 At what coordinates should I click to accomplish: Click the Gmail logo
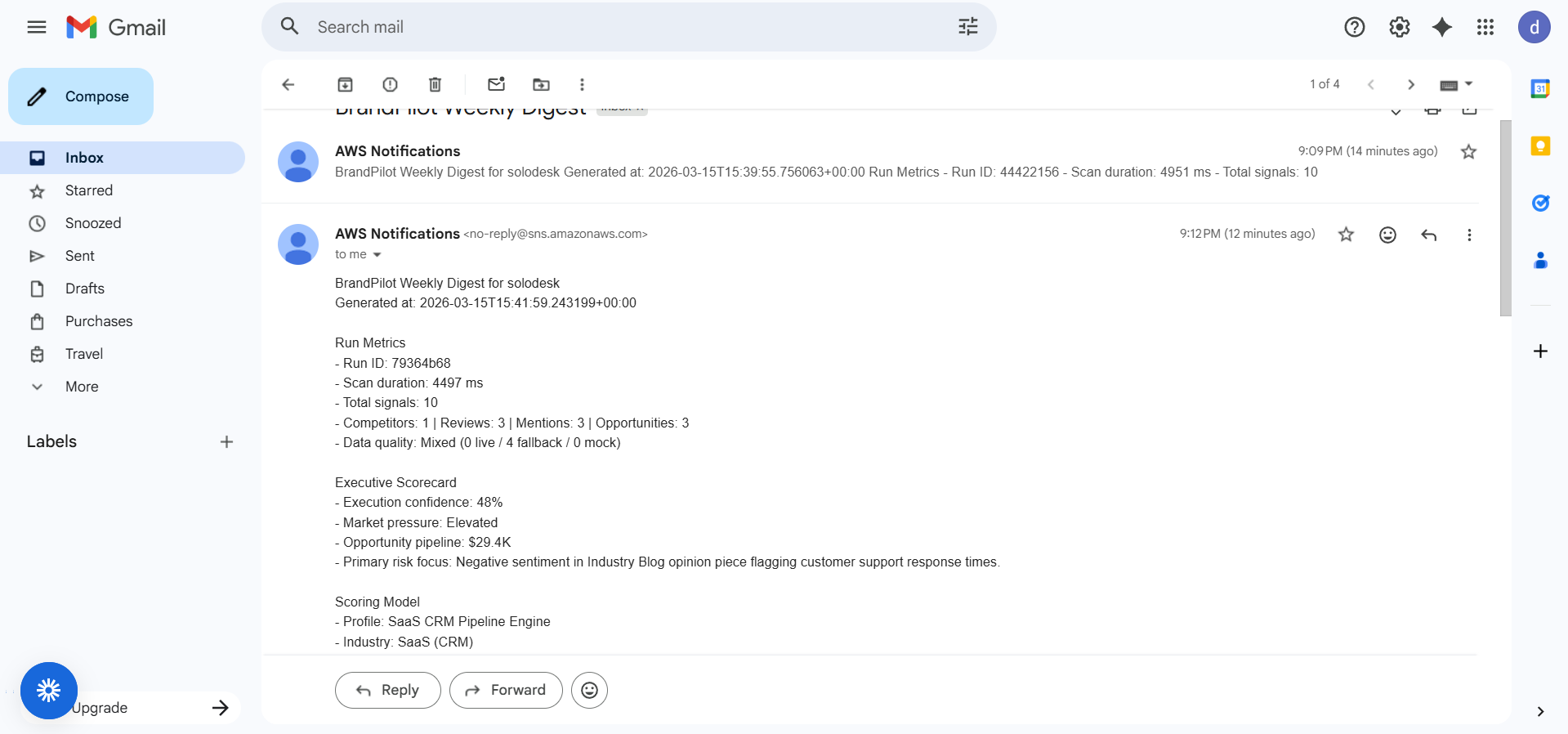(116, 27)
